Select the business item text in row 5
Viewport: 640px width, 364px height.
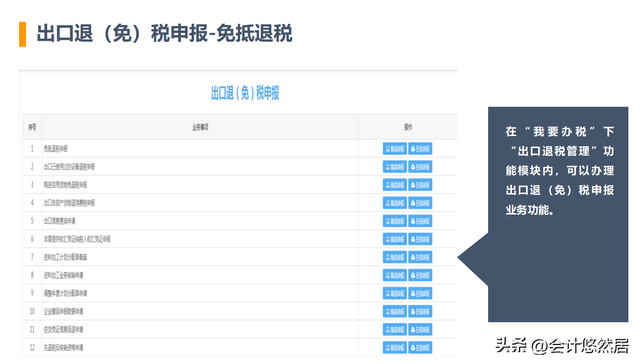(60, 221)
